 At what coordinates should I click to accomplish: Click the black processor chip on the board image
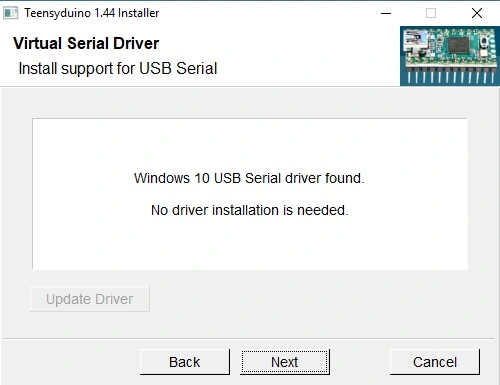[x=459, y=44]
